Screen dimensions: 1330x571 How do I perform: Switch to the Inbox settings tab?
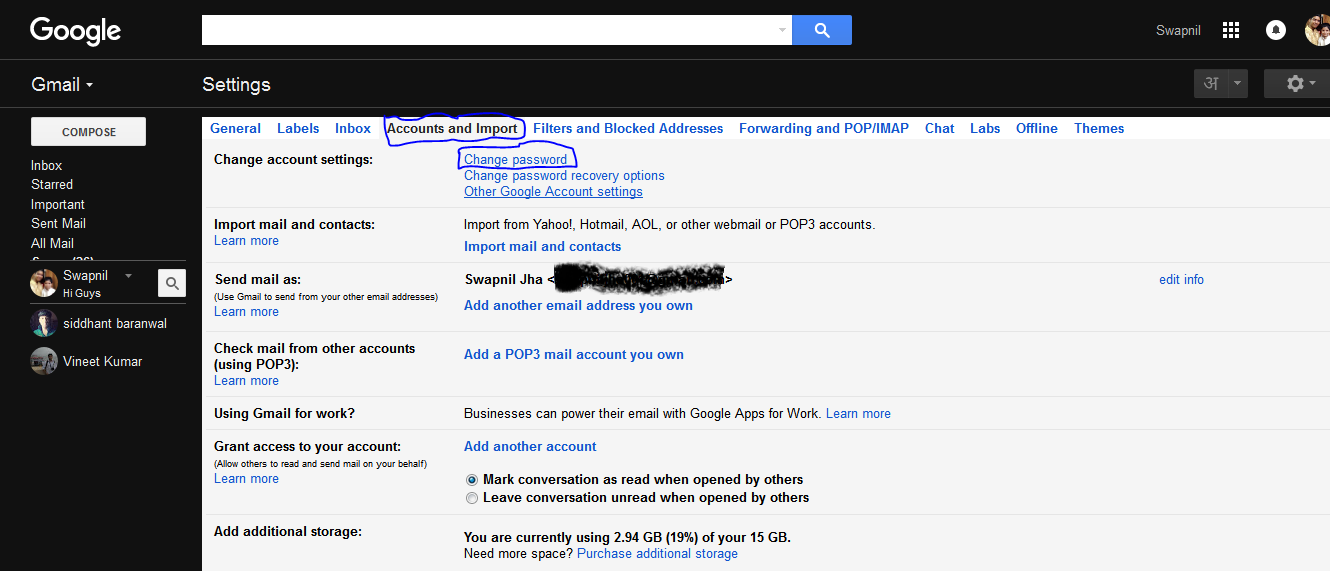pos(353,128)
